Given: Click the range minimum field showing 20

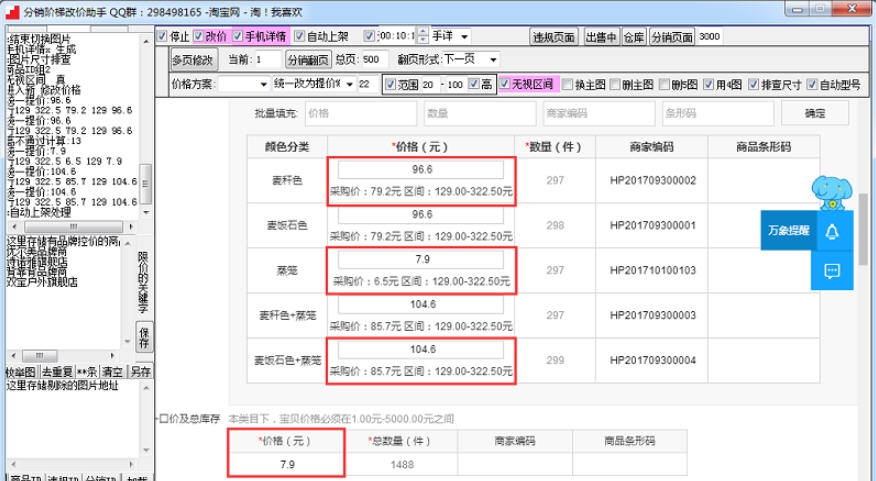Looking at the screenshot, I should tap(430, 84).
